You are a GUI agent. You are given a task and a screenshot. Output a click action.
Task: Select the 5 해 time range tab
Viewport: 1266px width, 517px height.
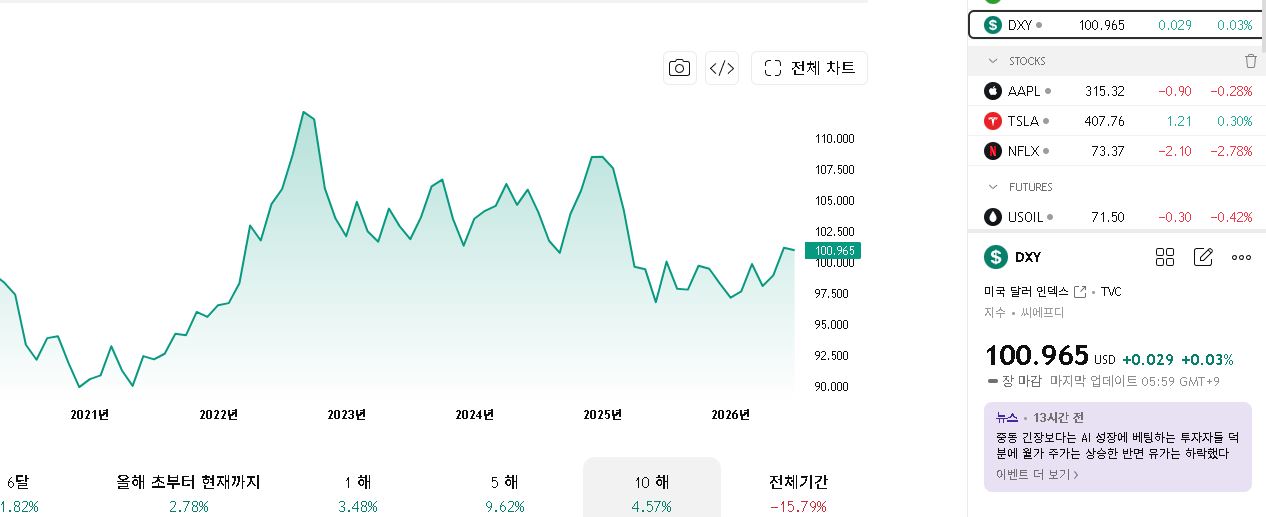(504, 493)
